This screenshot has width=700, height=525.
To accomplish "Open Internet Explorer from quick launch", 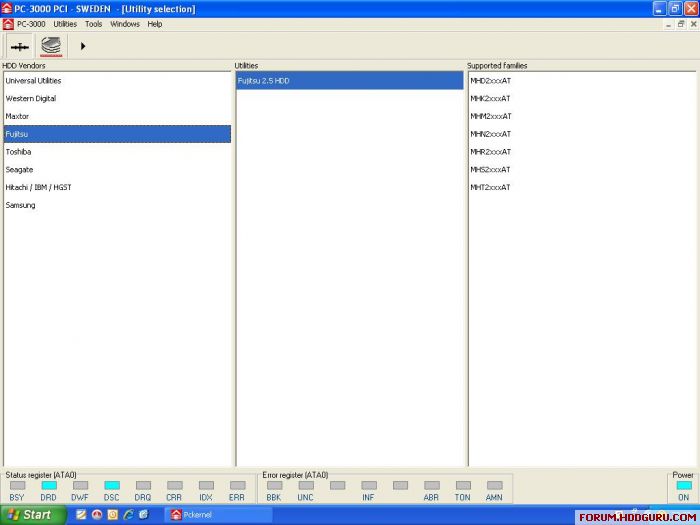I will pos(129,515).
